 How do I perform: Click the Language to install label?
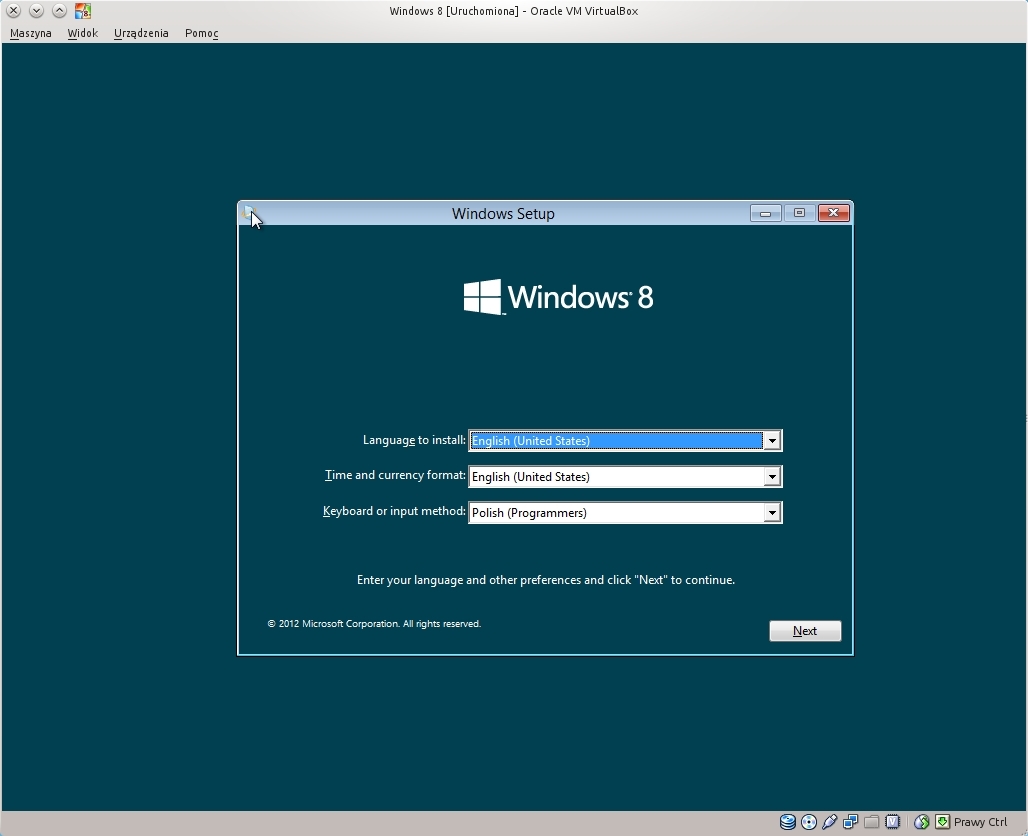point(414,440)
